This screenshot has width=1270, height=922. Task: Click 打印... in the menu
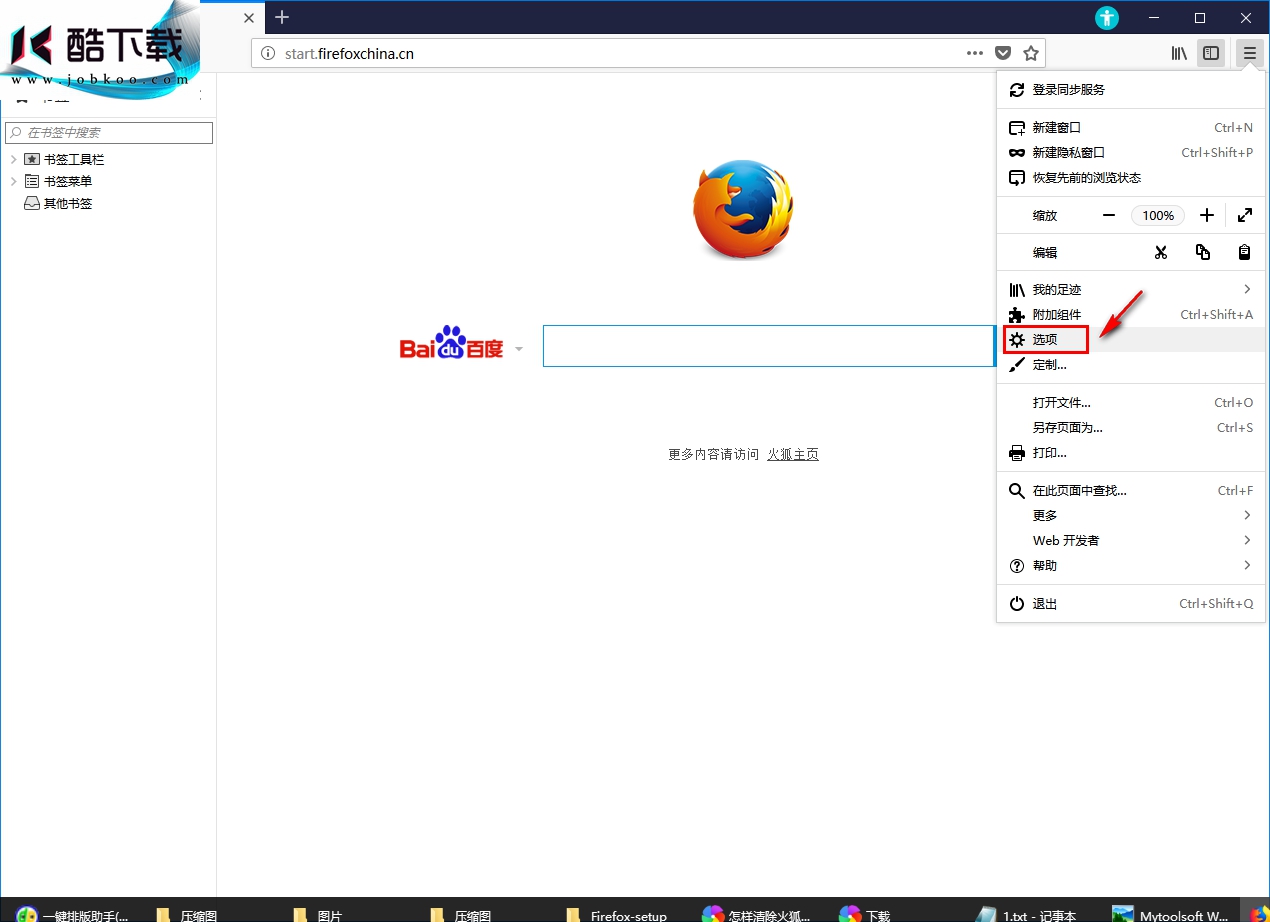1131,453
